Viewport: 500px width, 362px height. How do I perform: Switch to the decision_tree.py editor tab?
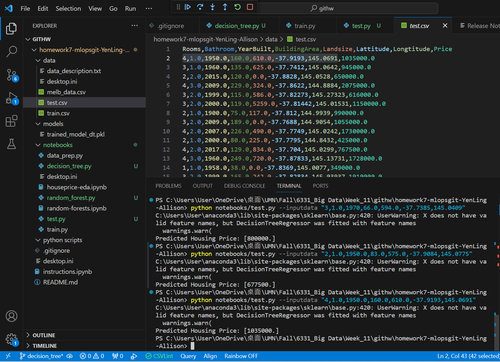pos(239,26)
